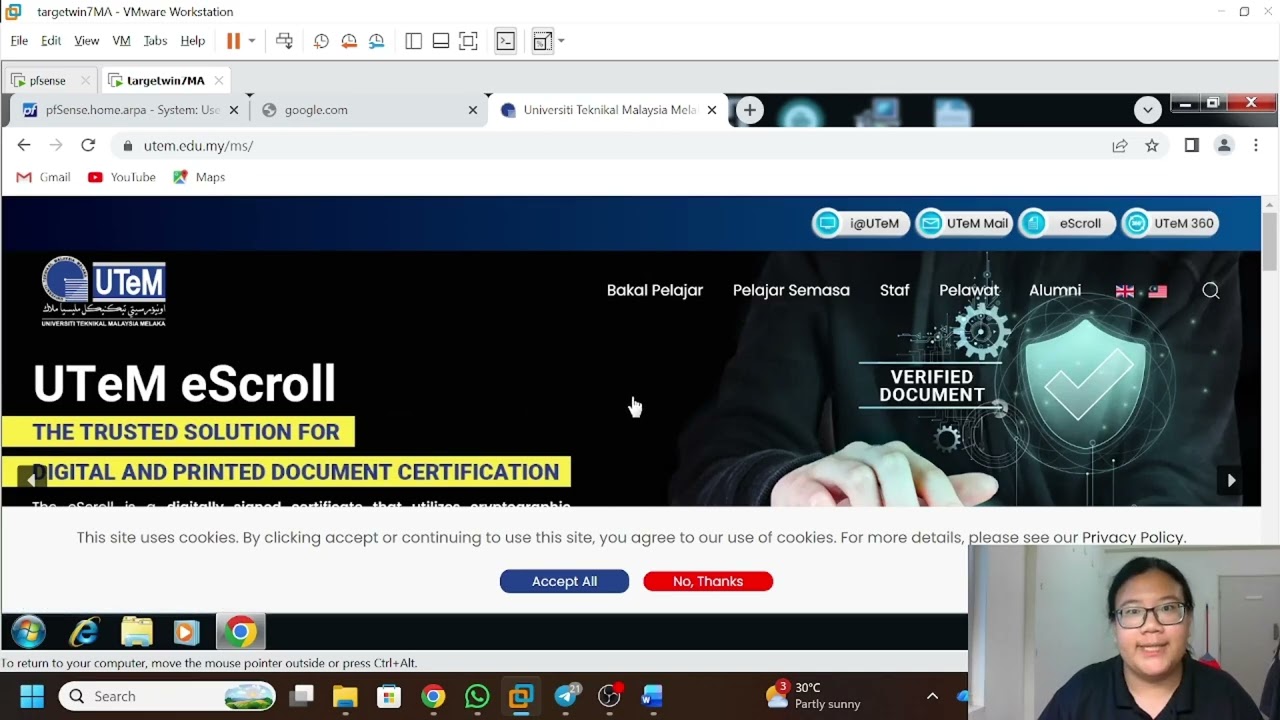Open eScroll button

1066,223
